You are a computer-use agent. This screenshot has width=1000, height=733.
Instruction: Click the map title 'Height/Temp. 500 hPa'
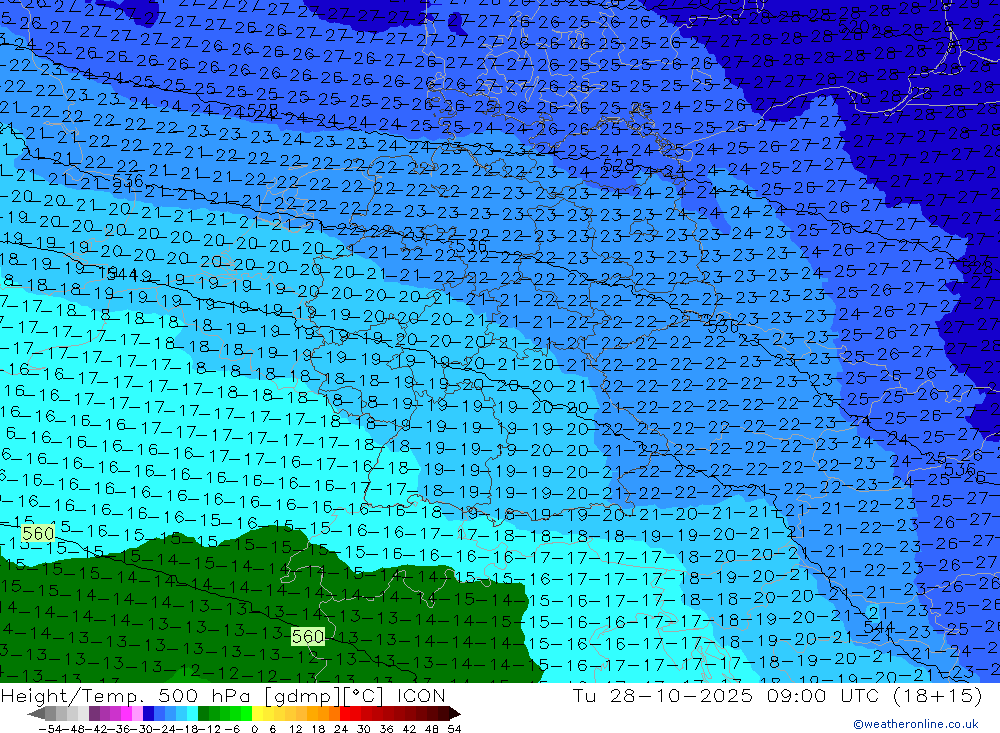click(x=127, y=696)
